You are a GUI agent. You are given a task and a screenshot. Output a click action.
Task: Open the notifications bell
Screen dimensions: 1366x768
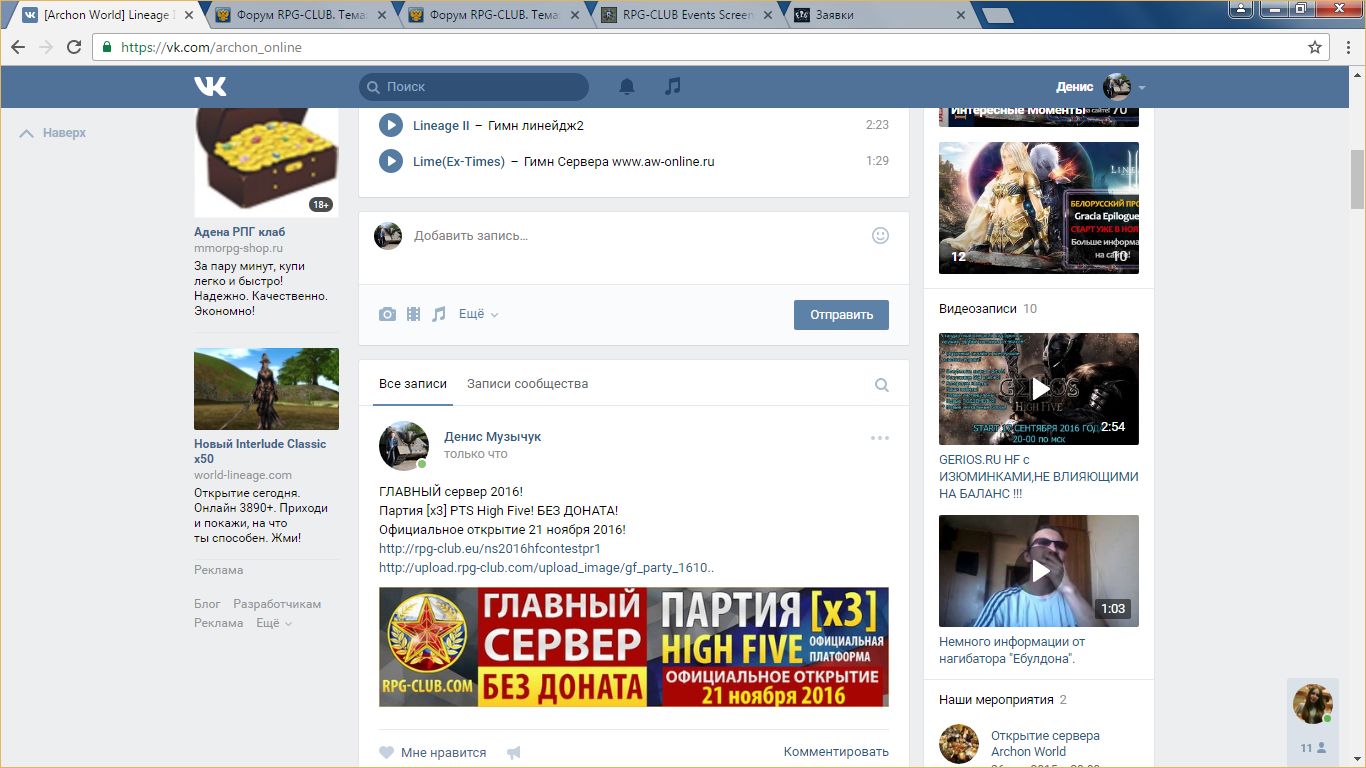[627, 87]
